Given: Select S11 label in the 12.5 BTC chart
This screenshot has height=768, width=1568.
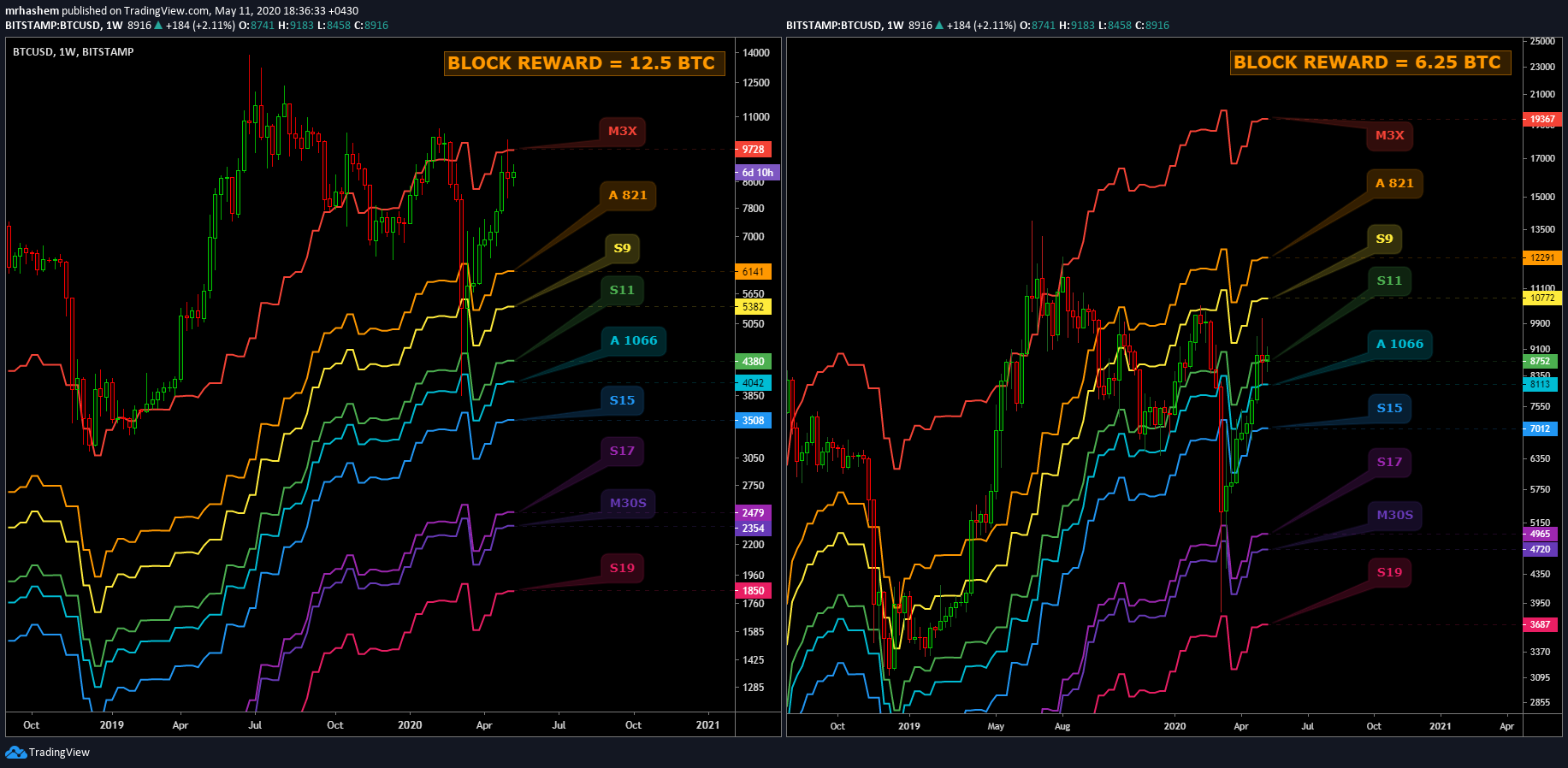Looking at the screenshot, I should (622, 290).
